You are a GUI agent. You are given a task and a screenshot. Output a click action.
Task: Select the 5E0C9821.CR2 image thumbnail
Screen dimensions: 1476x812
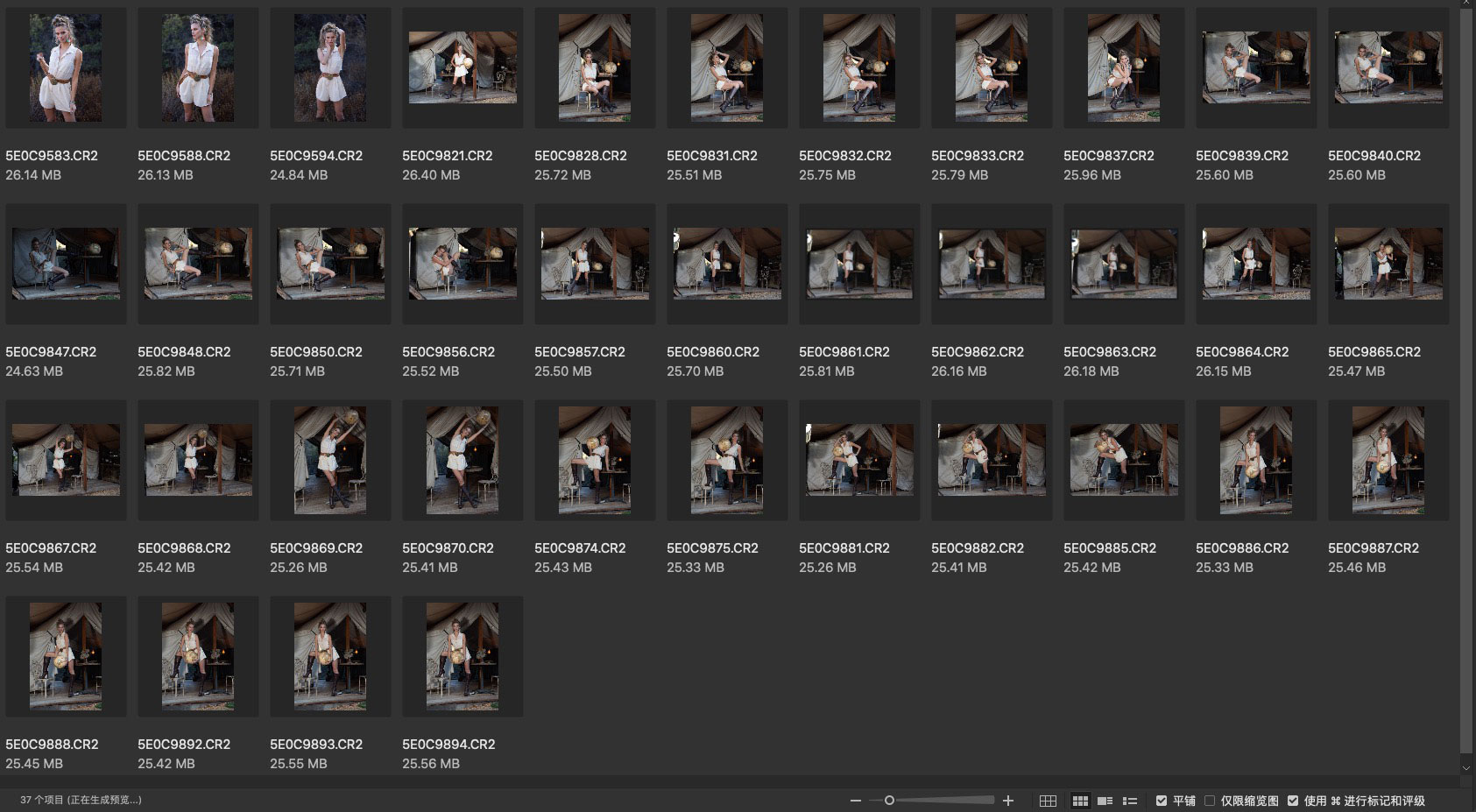pos(463,68)
